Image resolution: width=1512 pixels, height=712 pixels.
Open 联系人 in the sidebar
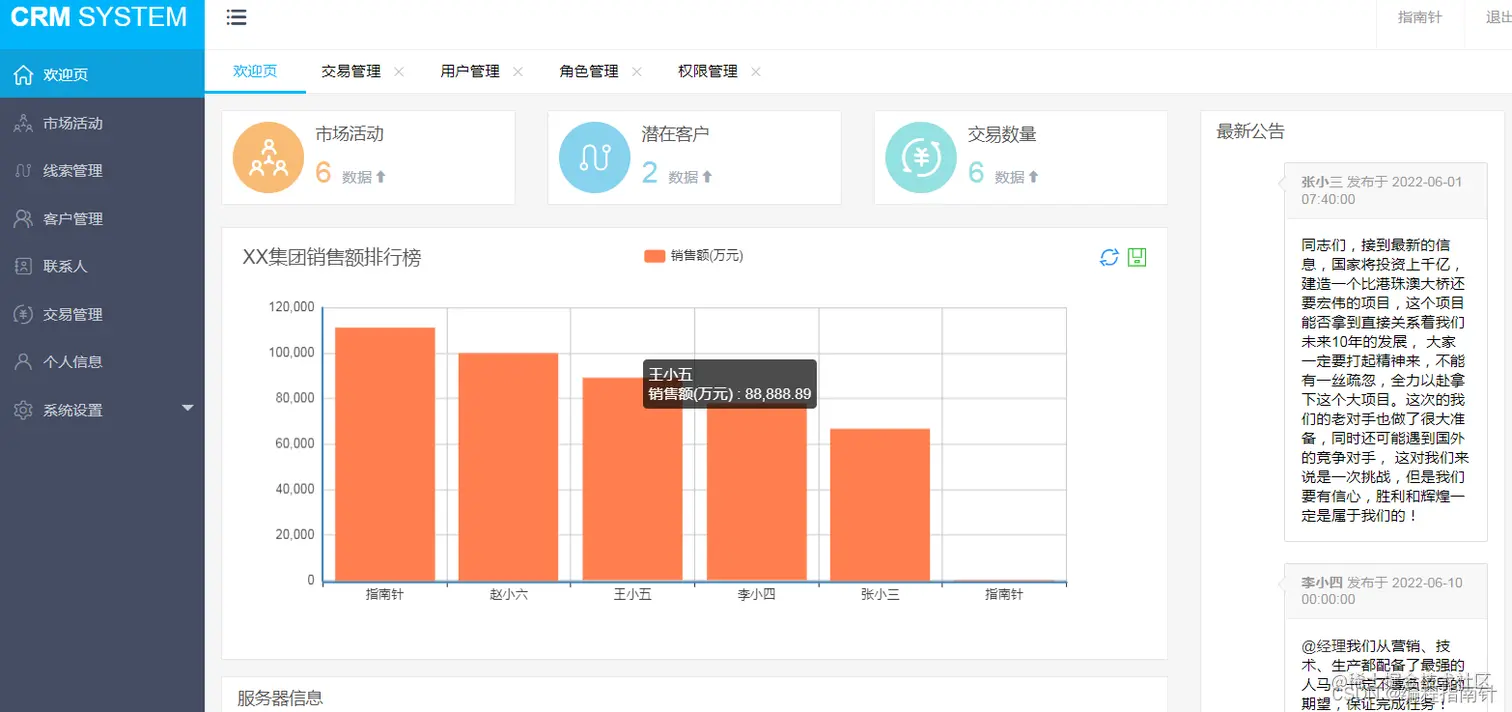[102, 266]
